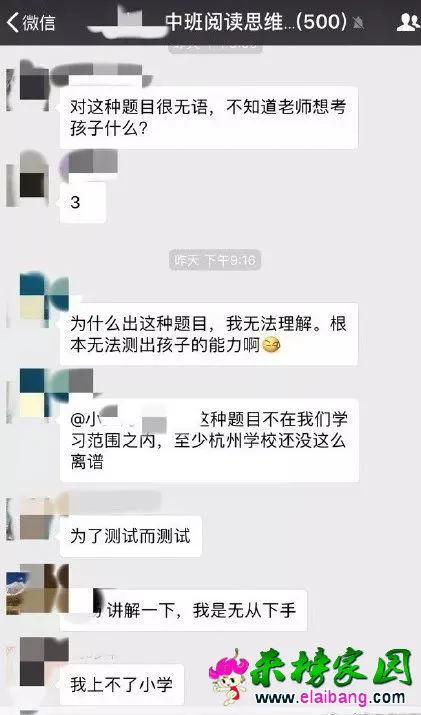This screenshot has width=421, height=715.
Task: Tap avatar beside '讲解一下' message
Action: coord(37,589)
